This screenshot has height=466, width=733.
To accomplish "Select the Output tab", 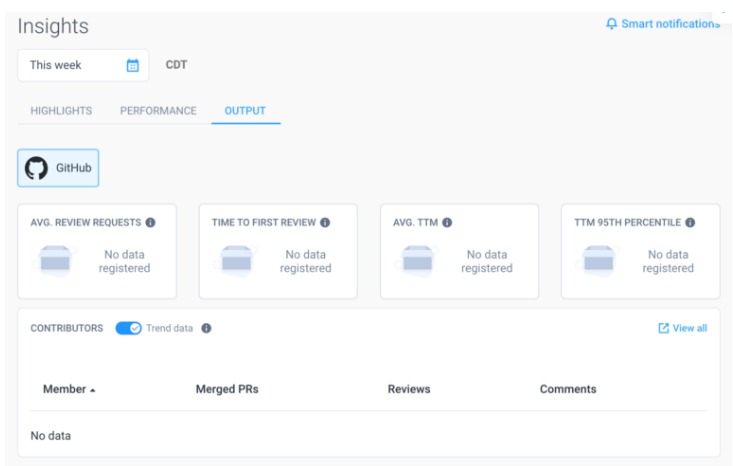I will (245, 111).
